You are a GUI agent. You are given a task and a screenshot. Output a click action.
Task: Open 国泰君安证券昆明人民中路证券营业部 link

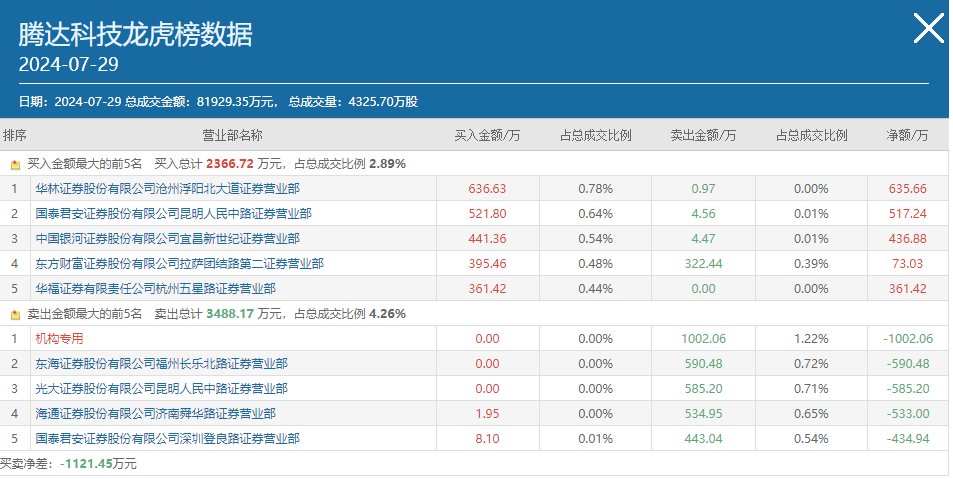pyautogui.click(x=173, y=214)
